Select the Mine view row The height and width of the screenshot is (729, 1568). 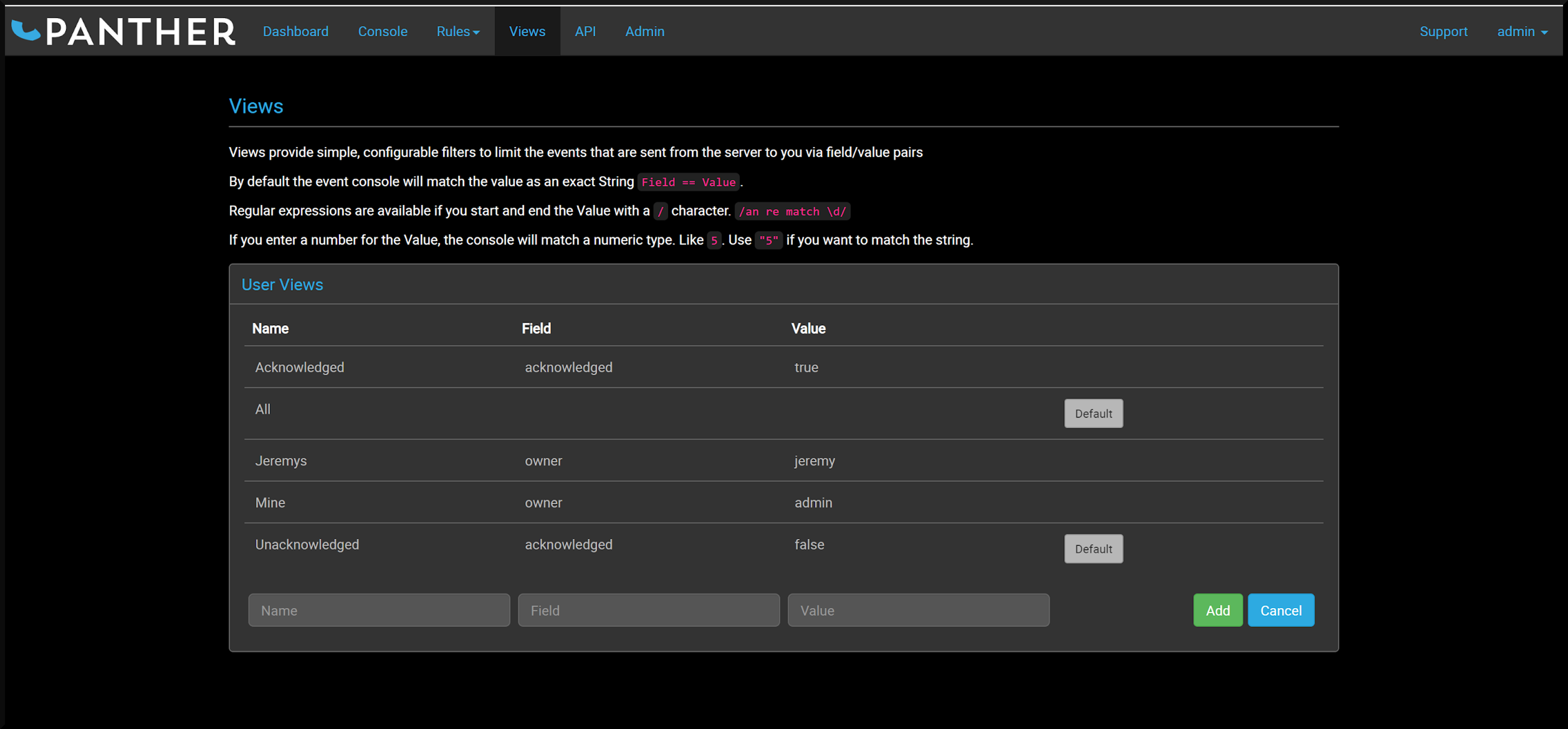[784, 503]
